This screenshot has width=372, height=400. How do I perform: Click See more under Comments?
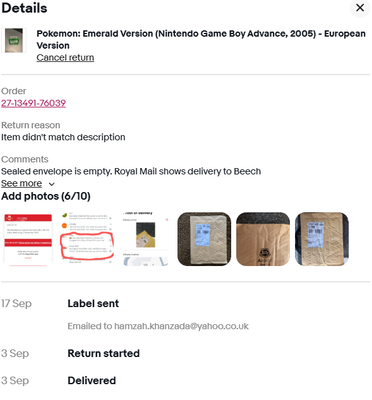click(22, 183)
